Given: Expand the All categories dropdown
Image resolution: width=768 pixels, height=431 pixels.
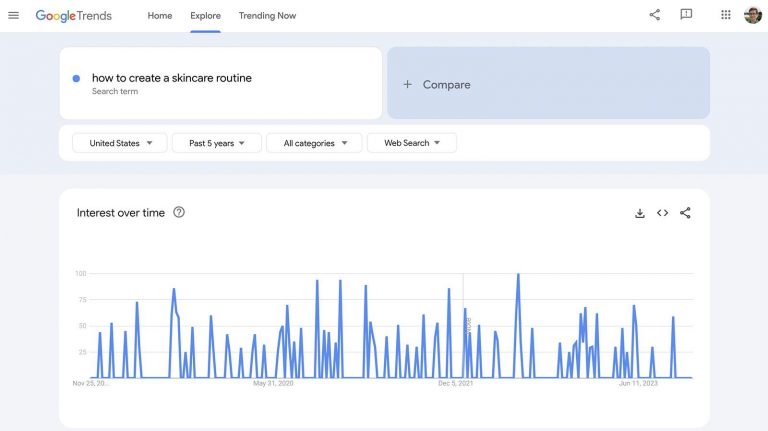Looking at the screenshot, I should 314,143.
